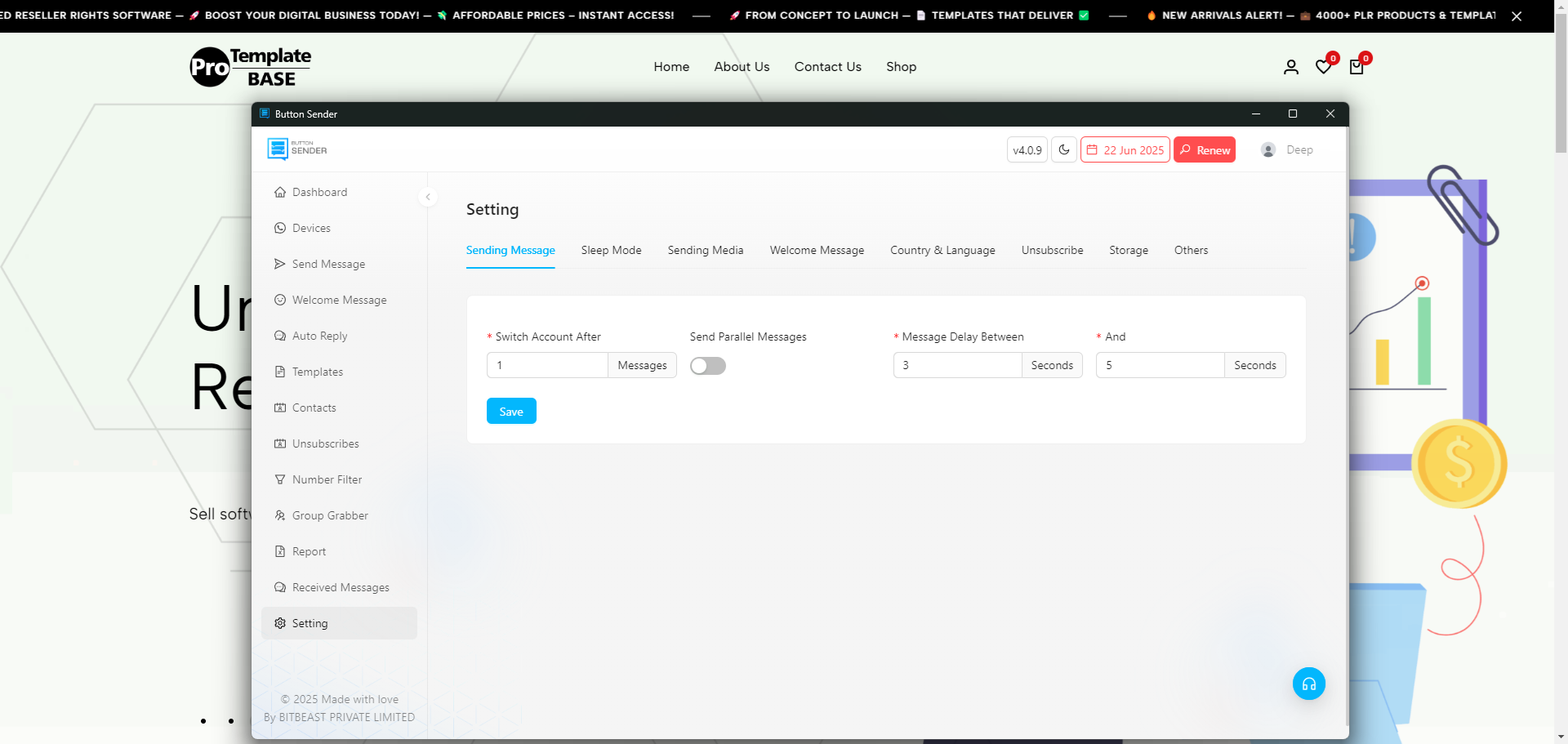The height and width of the screenshot is (744, 1568).
Task: Click the Devices WhatsApp icon in sidebar
Action: pyautogui.click(x=280, y=228)
